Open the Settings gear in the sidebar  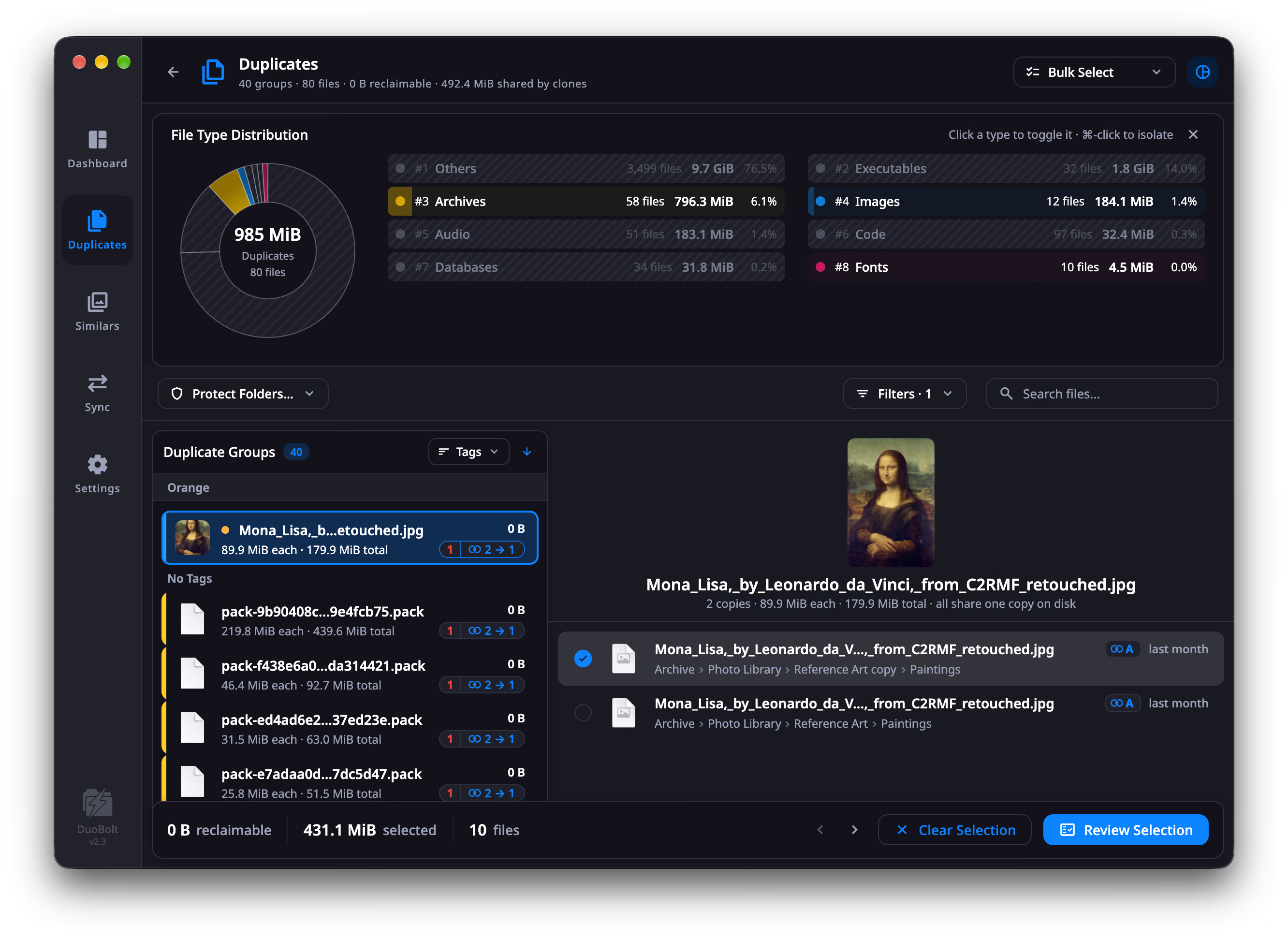[x=97, y=474]
